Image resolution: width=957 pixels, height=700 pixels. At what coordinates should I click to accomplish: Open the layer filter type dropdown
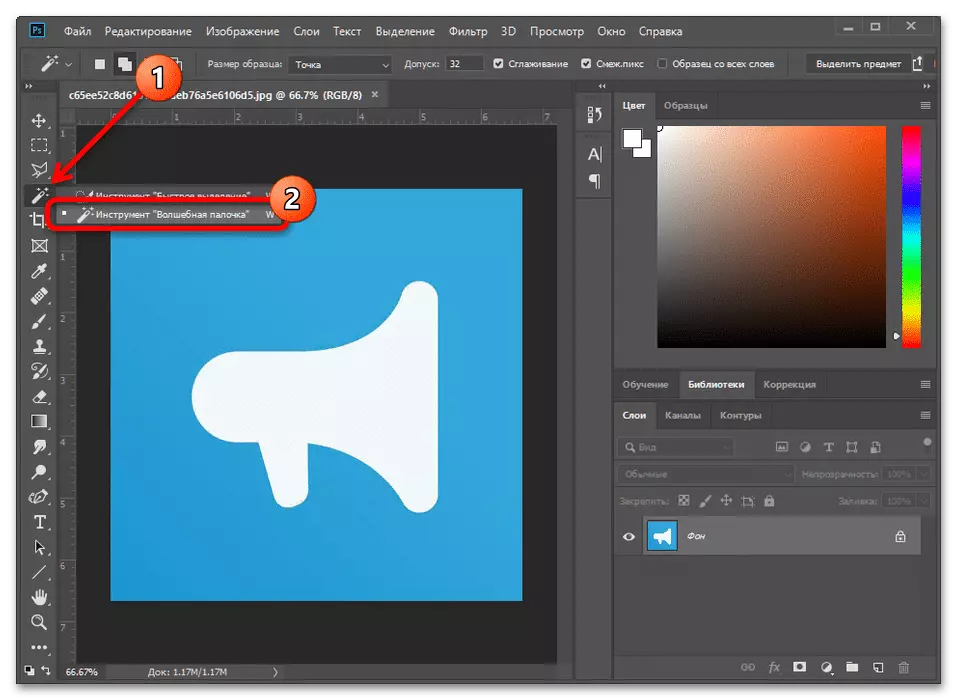tap(676, 447)
